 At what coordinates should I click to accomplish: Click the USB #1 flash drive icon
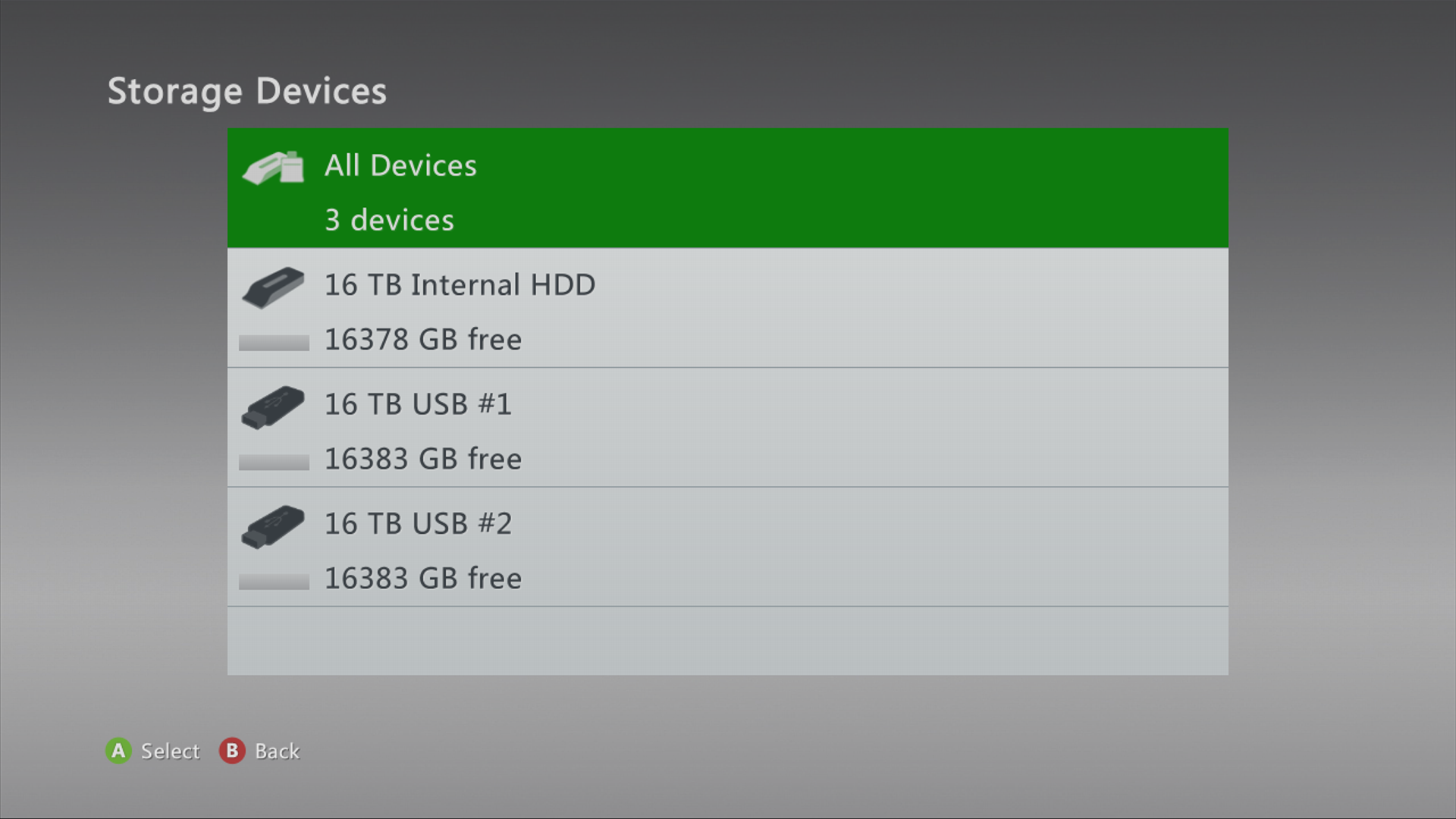tap(273, 407)
